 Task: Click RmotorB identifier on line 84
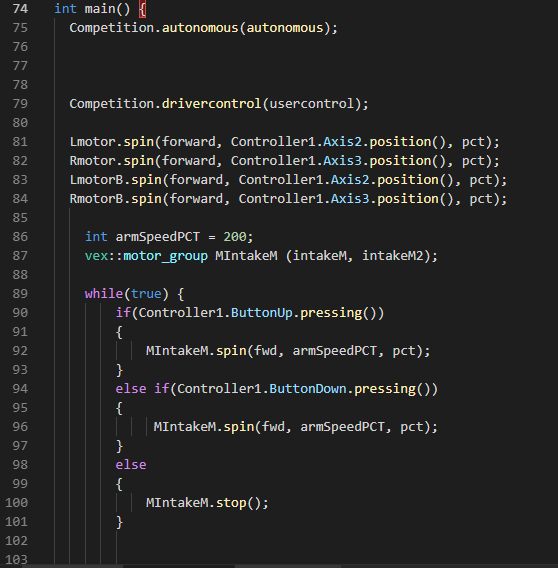click(x=96, y=199)
